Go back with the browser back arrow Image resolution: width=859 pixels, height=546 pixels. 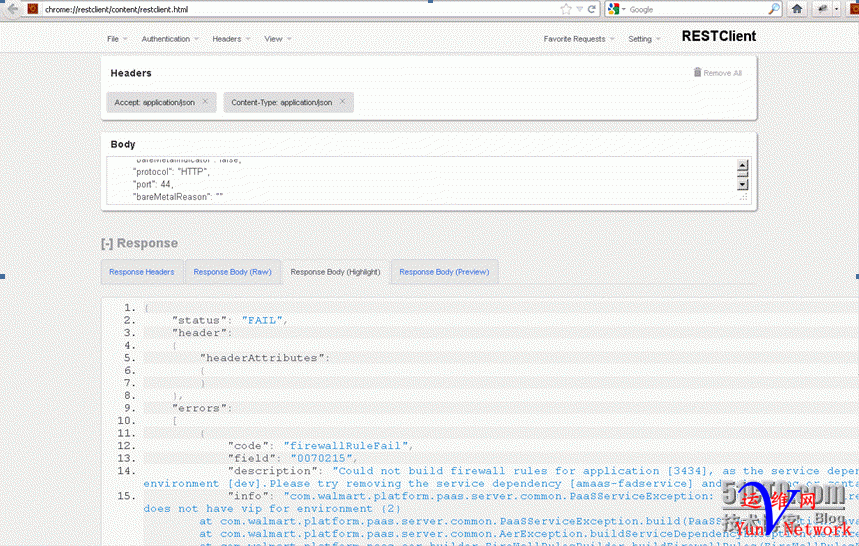point(12,9)
